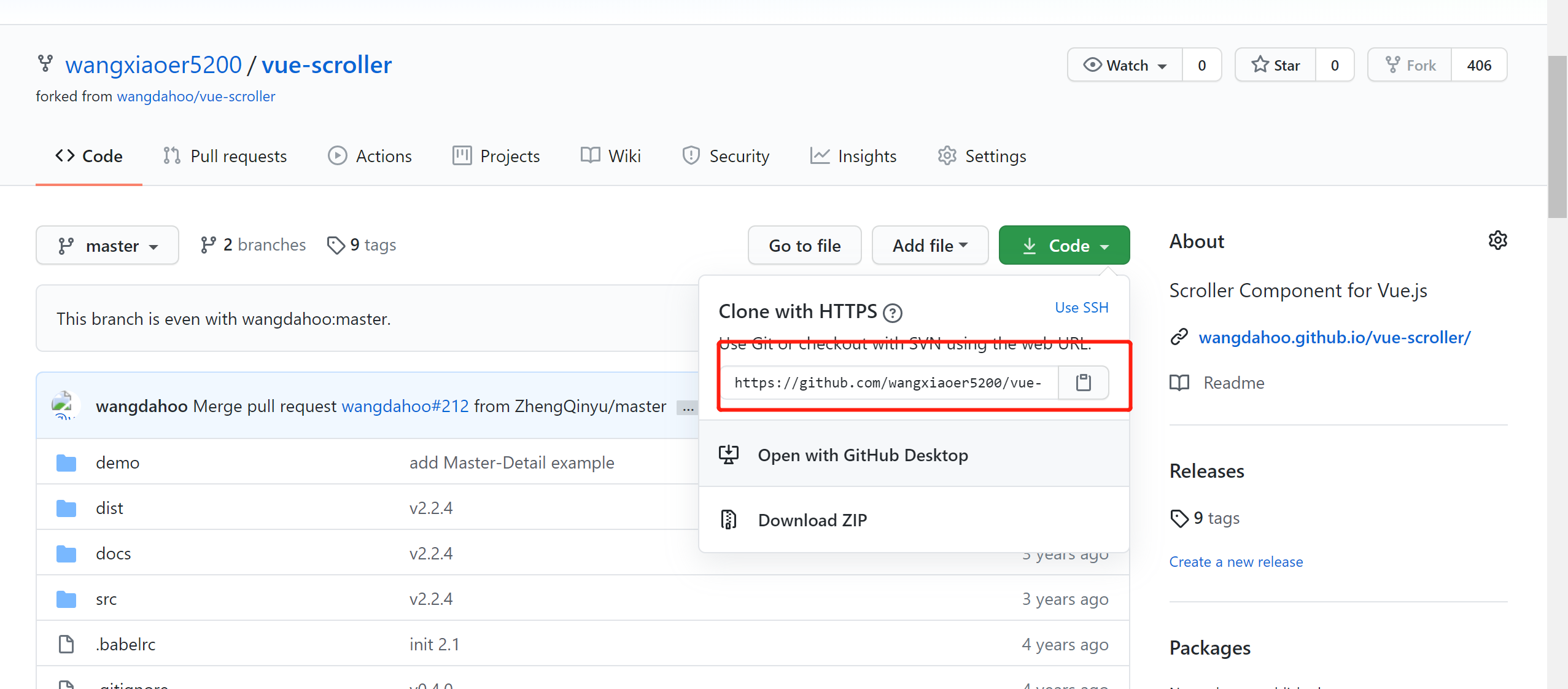Open the Security tab
This screenshot has height=689, width=1568.
(726, 156)
